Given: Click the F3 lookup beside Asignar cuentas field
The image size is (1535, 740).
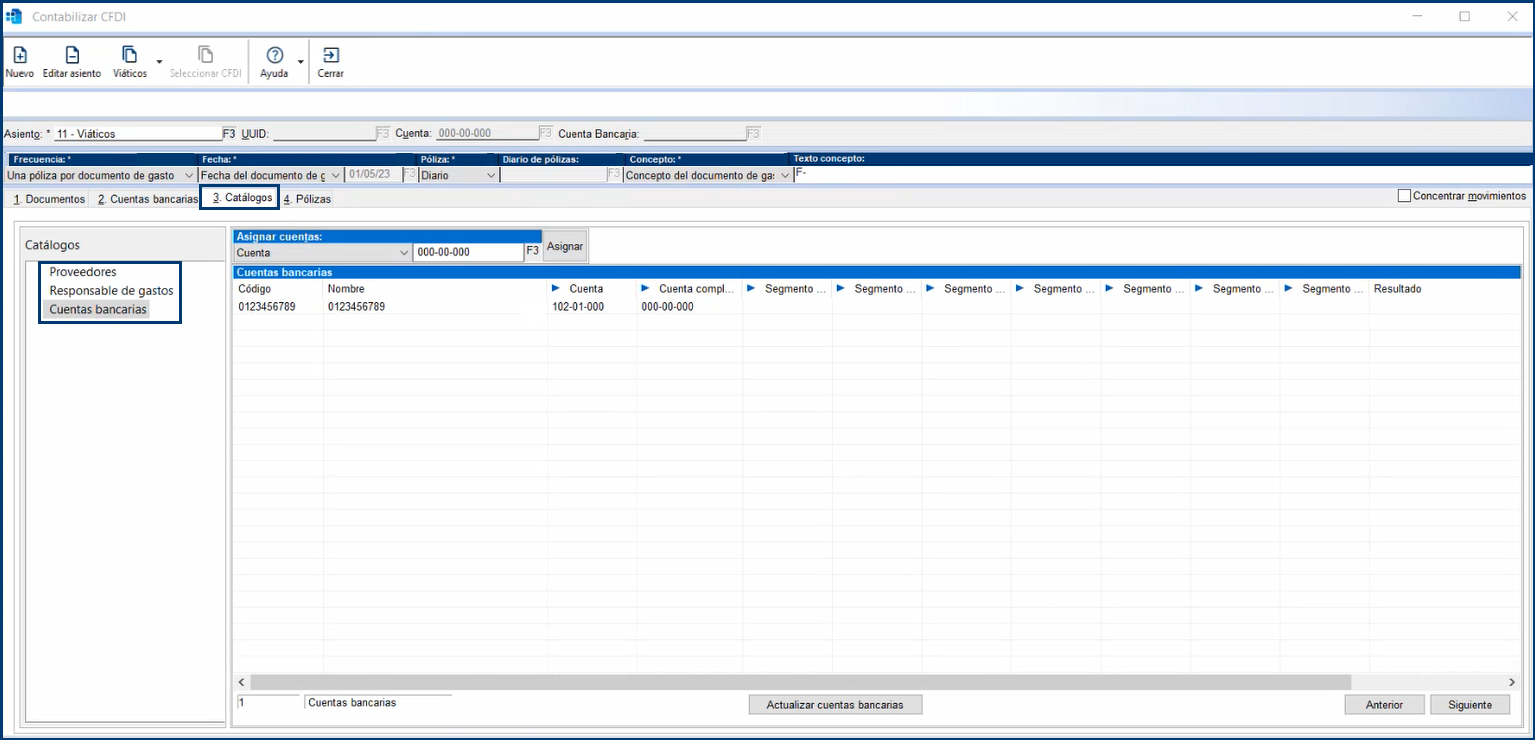Looking at the screenshot, I should 532,252.
